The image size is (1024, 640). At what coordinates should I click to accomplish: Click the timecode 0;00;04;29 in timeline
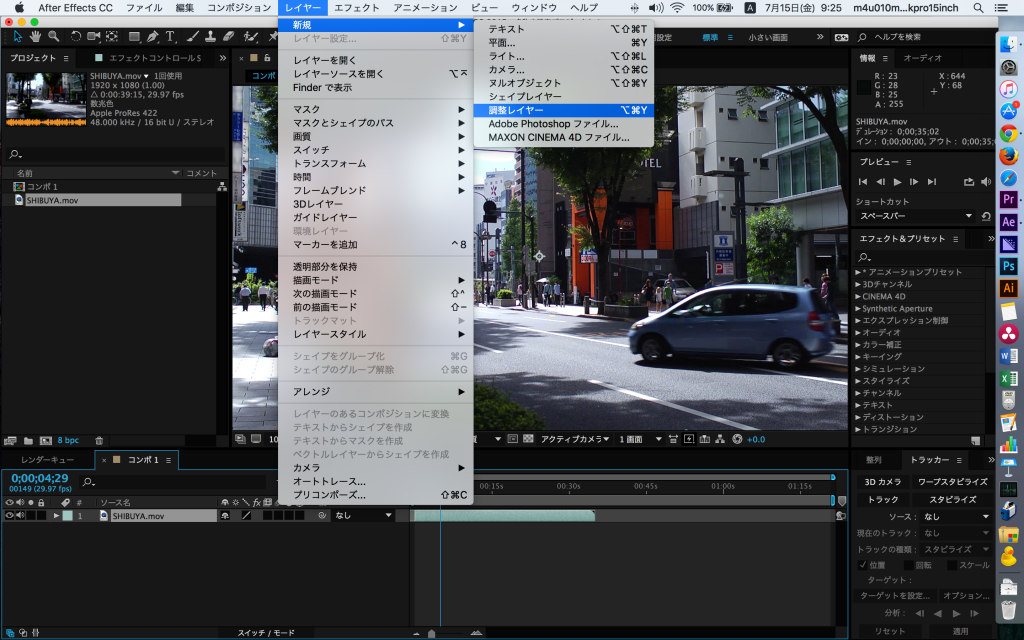tap(40, 477)
